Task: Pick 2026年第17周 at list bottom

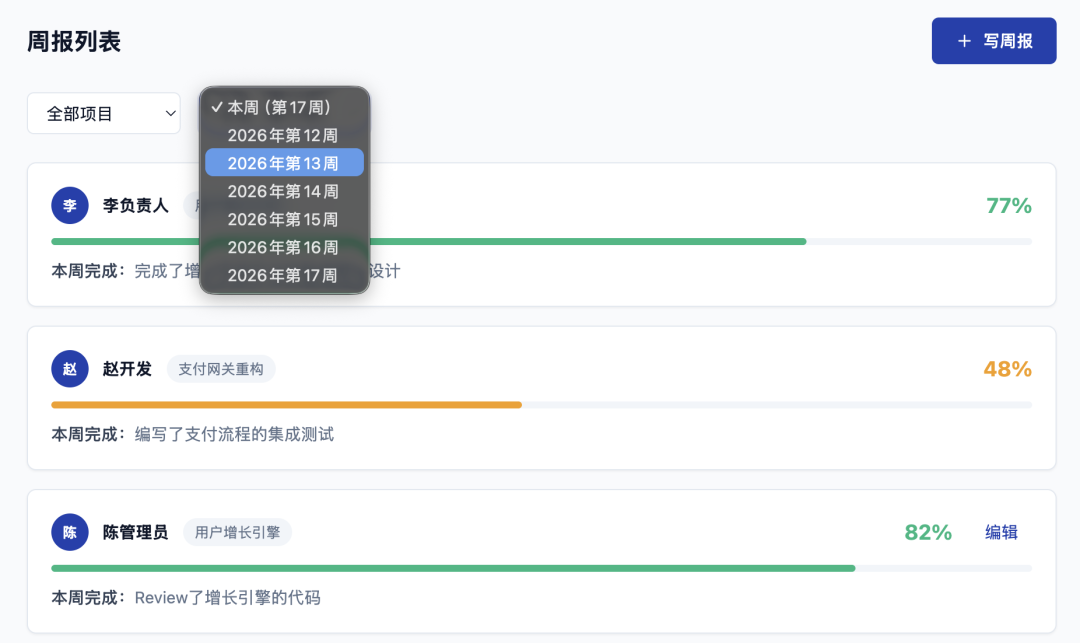Action: [x=284, y=275]
